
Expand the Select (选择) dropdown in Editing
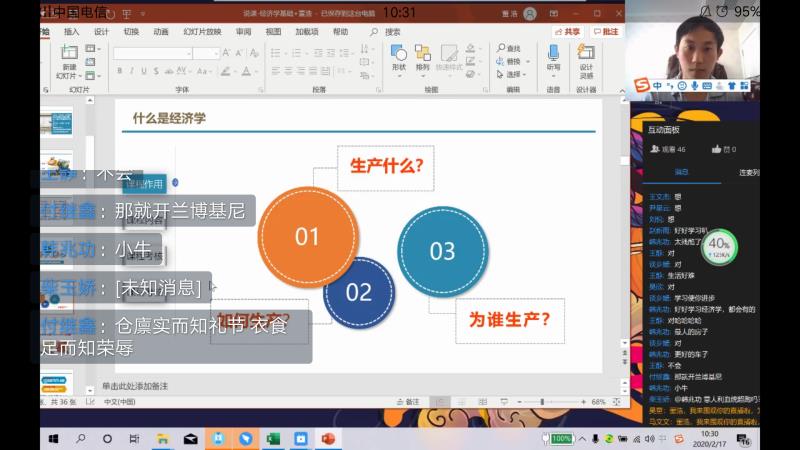click(526, 74)
